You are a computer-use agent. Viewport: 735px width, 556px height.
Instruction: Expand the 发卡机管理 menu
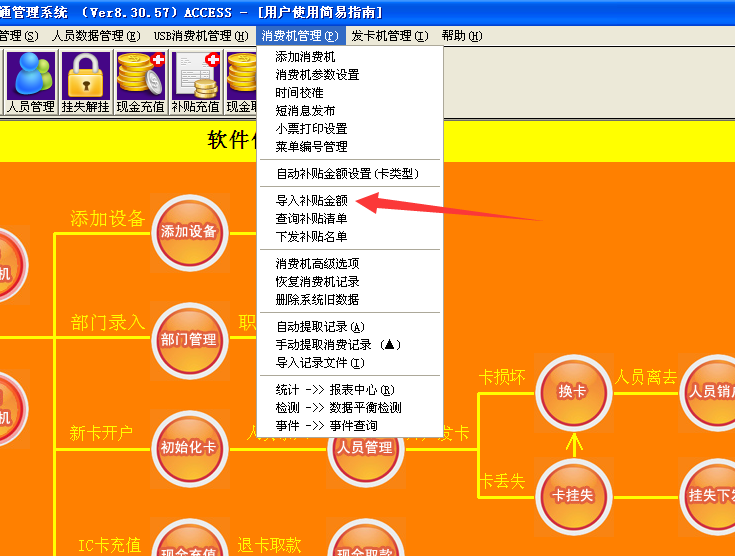[x=389, y=36]
